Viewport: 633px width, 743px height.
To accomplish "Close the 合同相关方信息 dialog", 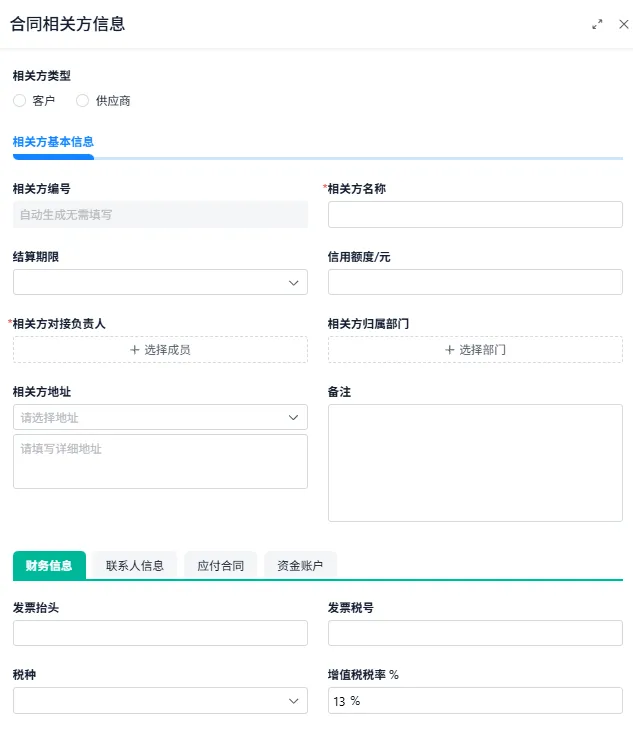I will click(623, 24).
